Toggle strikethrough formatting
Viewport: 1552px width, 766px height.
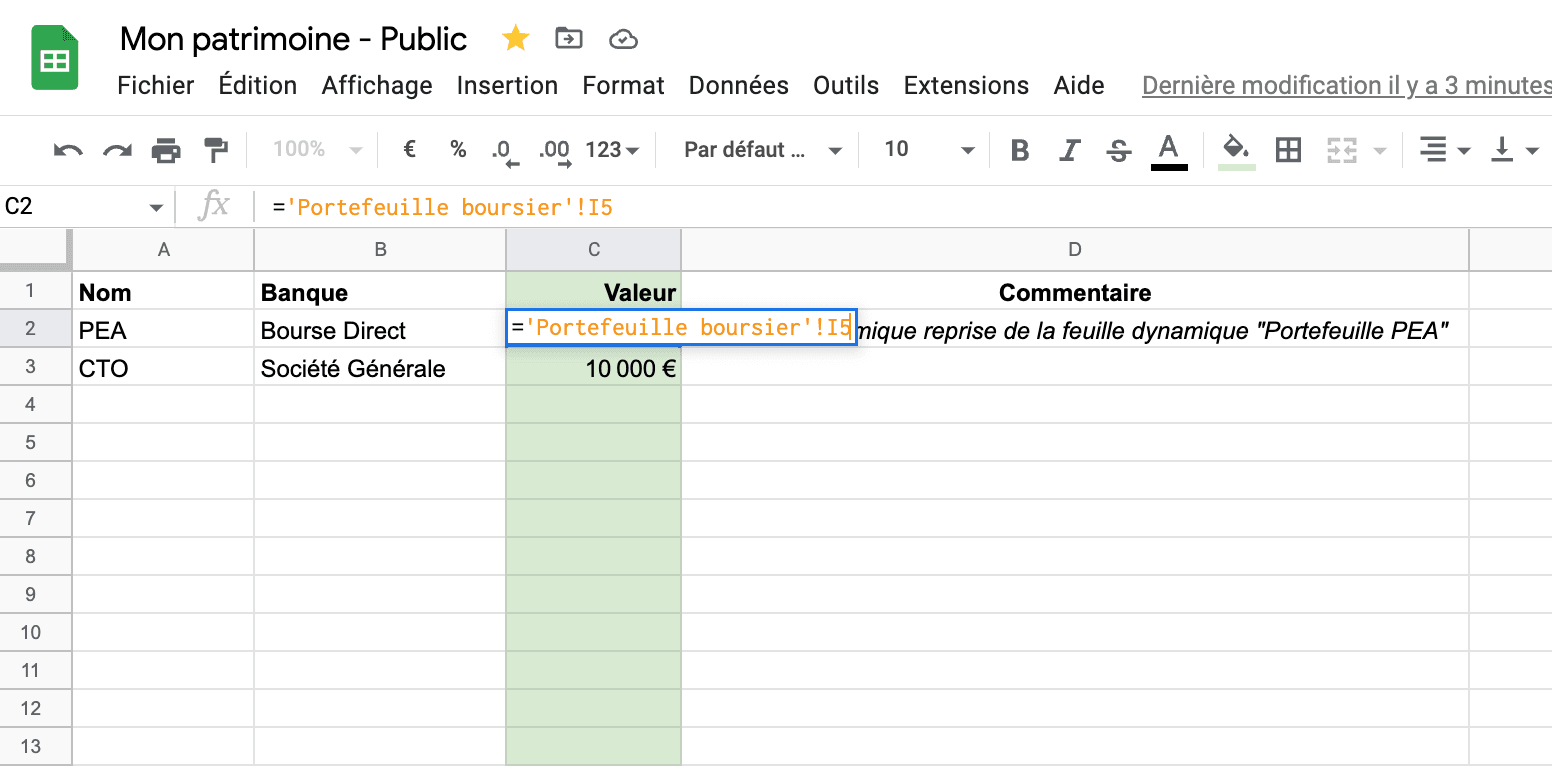click(1119, 150)
